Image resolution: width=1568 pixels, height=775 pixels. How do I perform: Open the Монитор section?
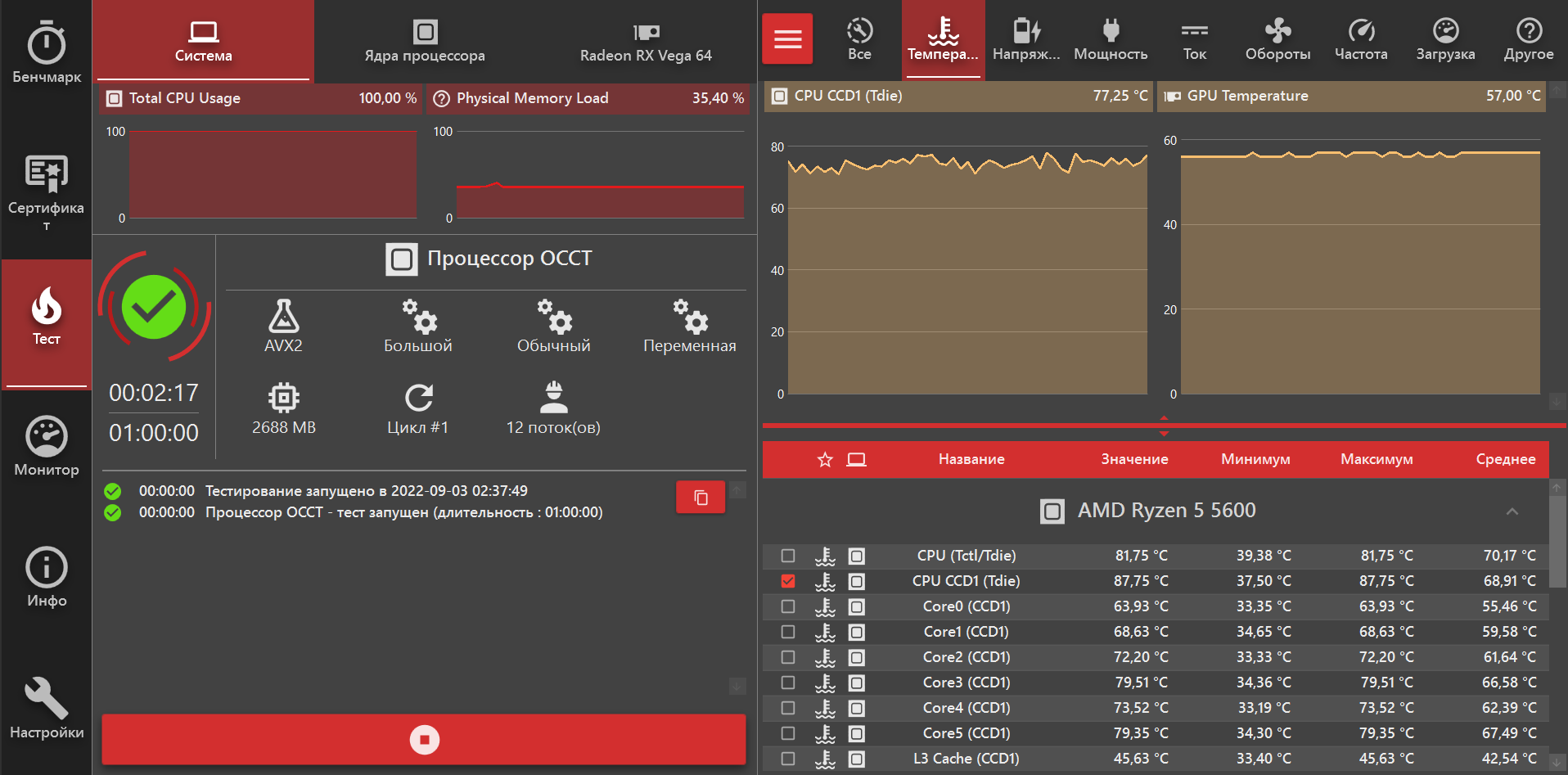coord(47,447)
